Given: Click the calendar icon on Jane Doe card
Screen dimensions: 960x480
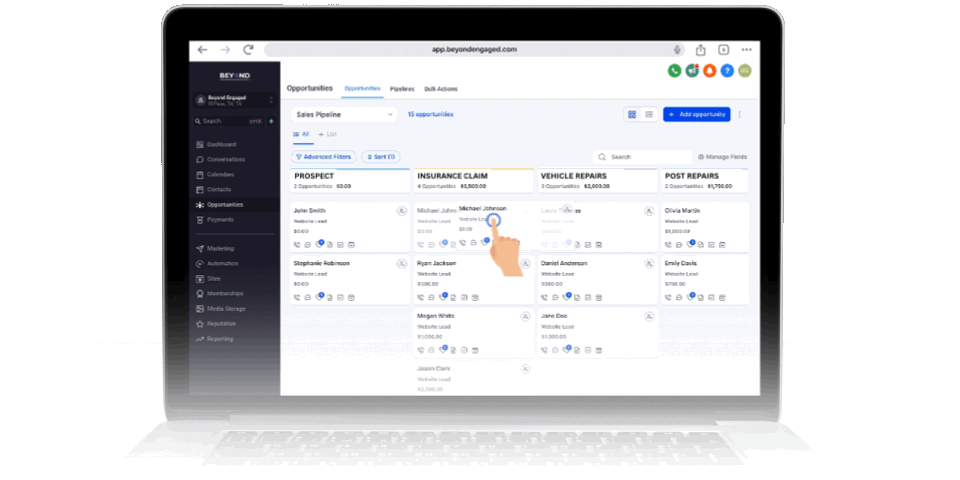Looking at the screenshot, I should click(599, 350).
